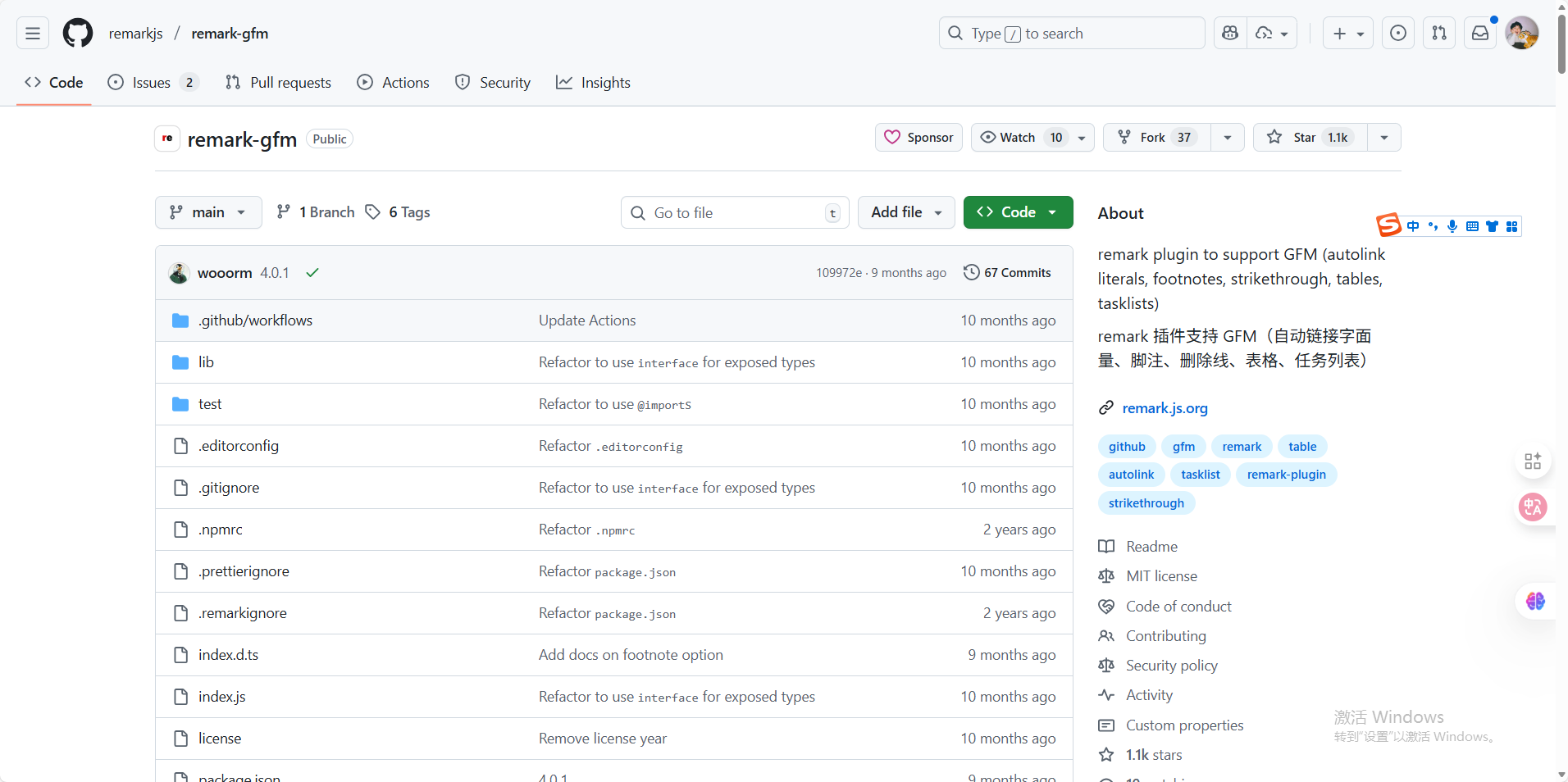The width and height of the screenshot is (1568, 782).
Task: Expand the Fork options caret
Action: pyautogui.click(x=1228, y=138)
